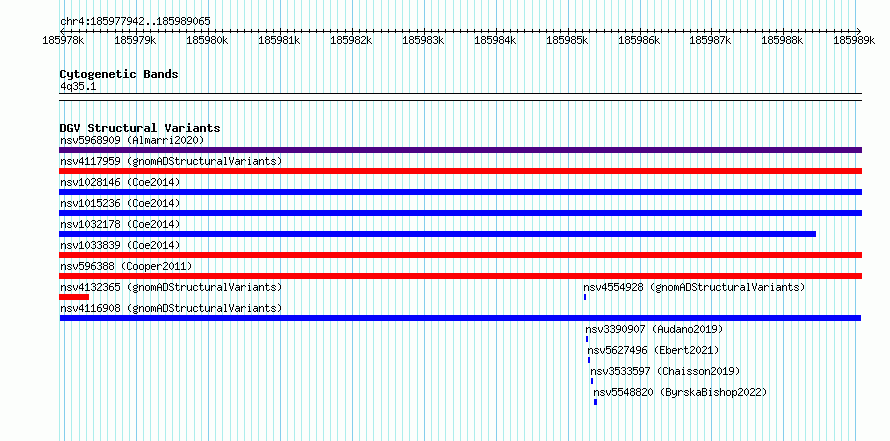Click the 4q35.1 band bar

point(460,97)
